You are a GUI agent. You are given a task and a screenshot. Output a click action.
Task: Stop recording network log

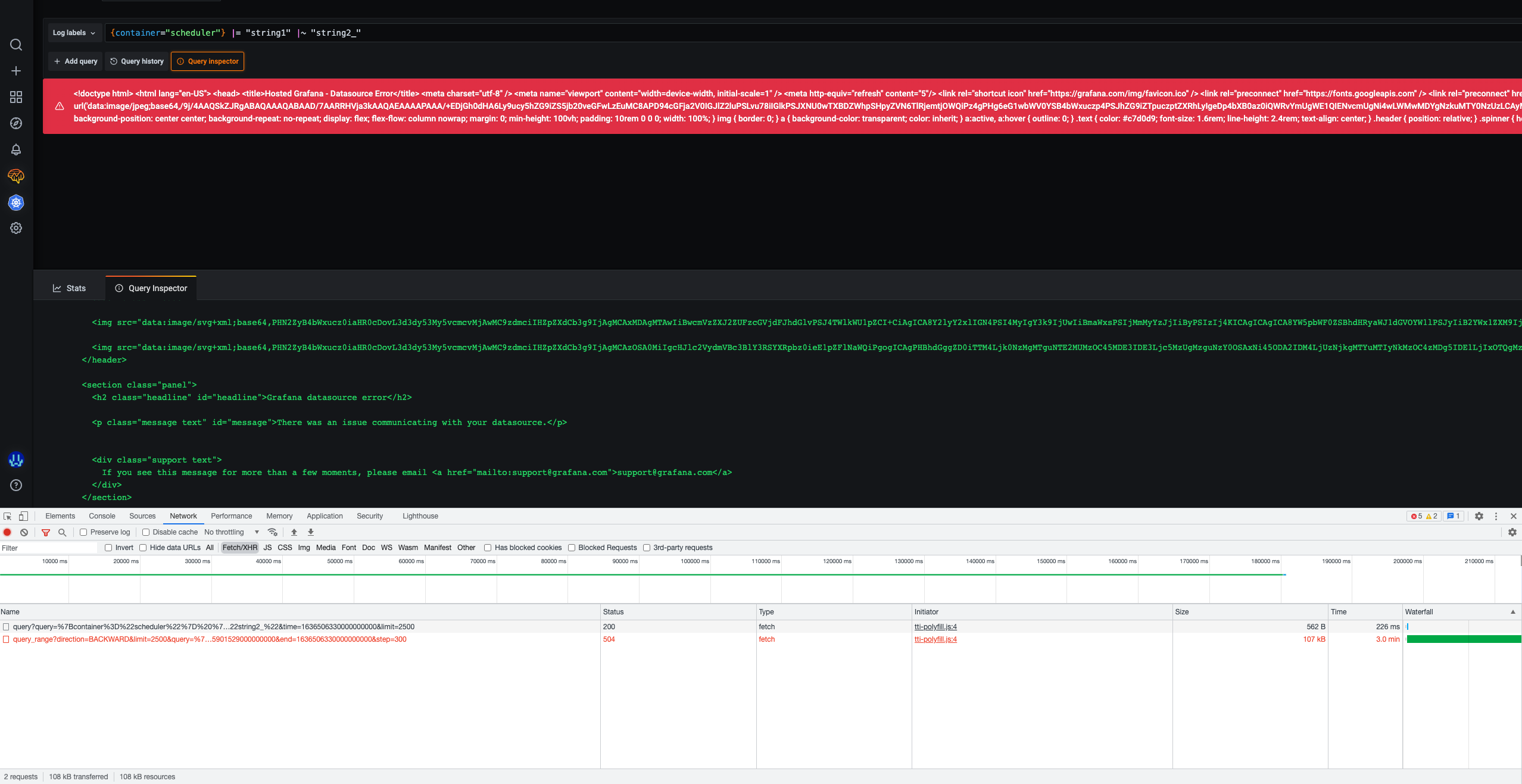click(7, 532)
